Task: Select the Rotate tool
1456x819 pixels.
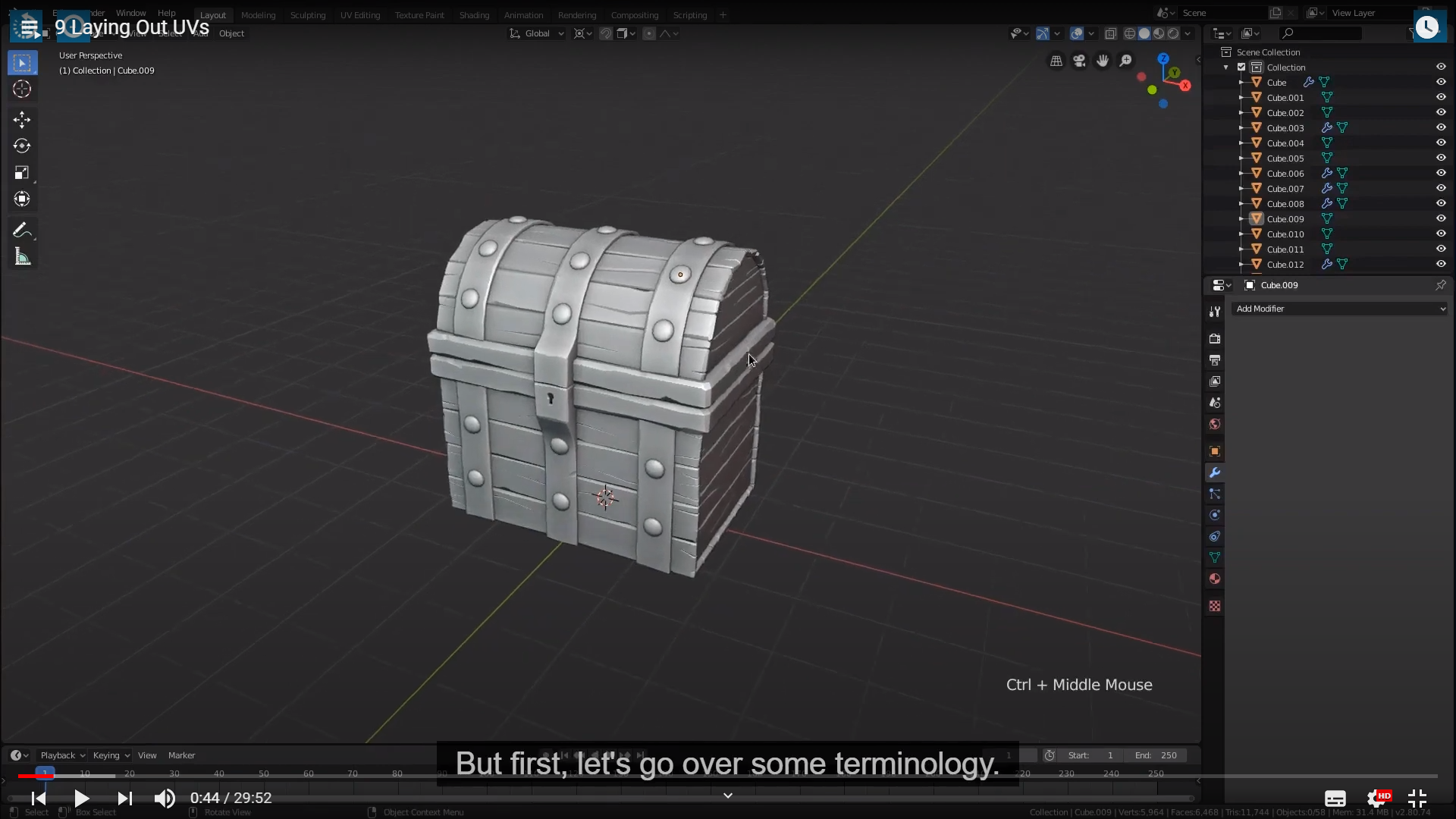Action: point(22,146)
